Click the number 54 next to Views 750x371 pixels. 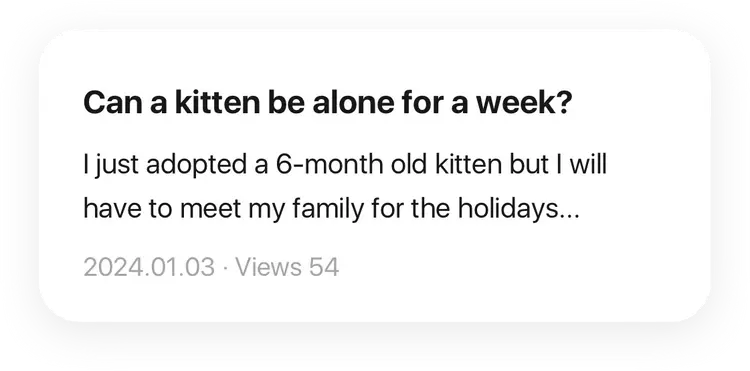(x=324, y=267)
